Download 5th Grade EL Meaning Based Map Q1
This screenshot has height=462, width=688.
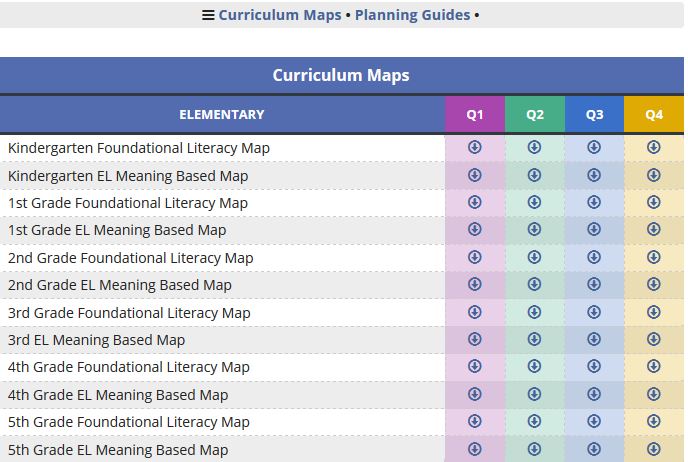(x=474, y=449)
